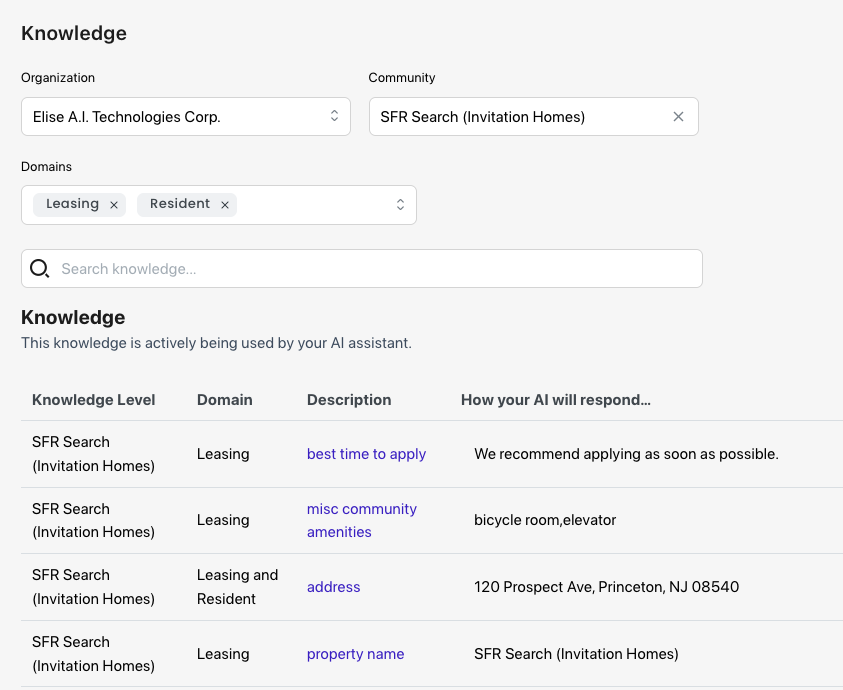Open the misc community amenities link
Image resolution: width=843 pixels, height=690 pixels.
point(362,520)
